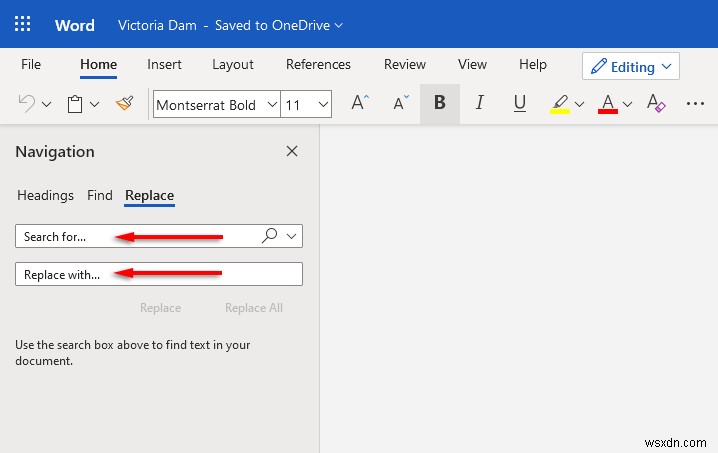Open the Review tab

pos(405,64)
